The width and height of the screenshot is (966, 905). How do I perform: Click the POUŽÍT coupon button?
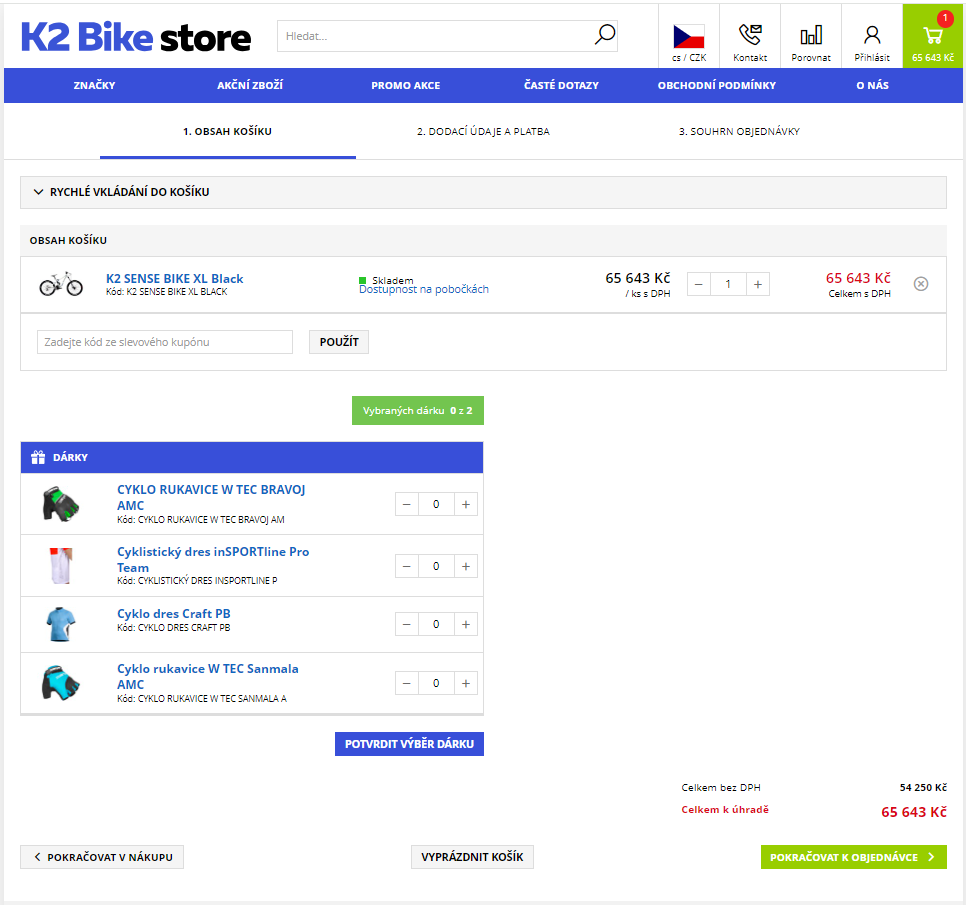pos(339,342)
